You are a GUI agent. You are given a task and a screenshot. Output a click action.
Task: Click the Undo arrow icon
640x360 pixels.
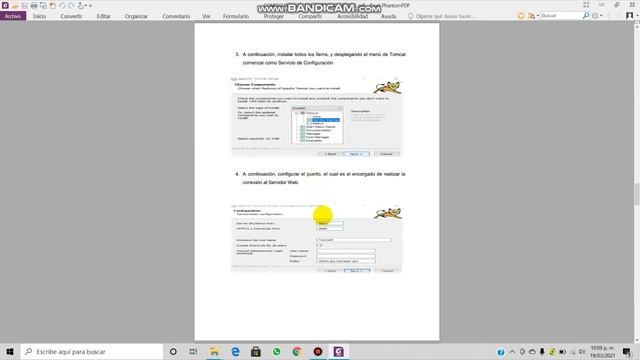[62, 6]
